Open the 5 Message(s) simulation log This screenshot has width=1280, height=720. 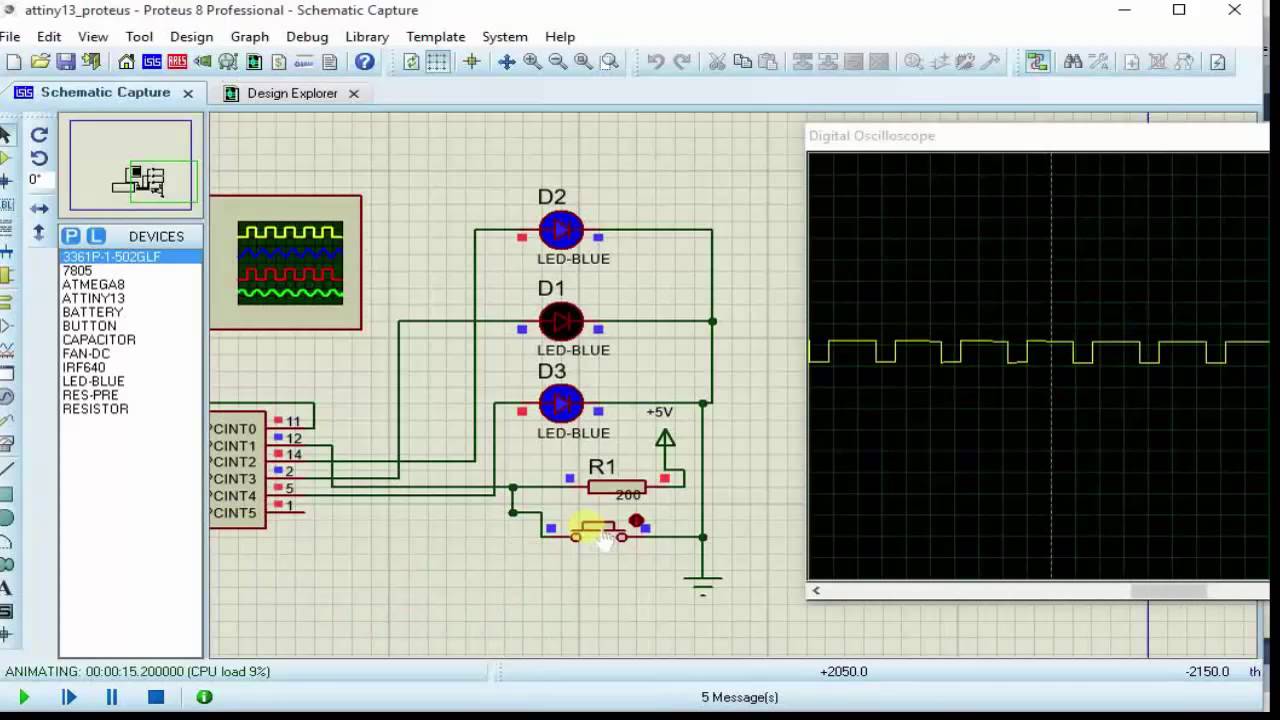[739, 697]
